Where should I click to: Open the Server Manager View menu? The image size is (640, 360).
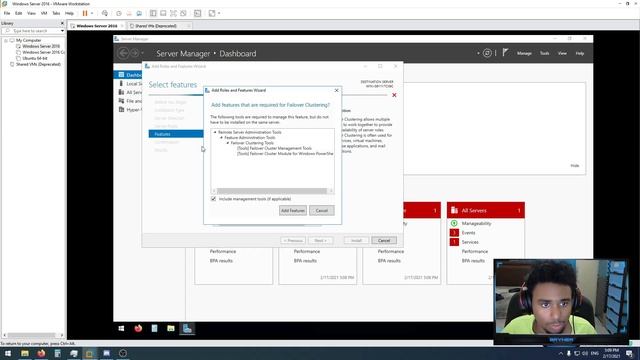coord(562,53)
